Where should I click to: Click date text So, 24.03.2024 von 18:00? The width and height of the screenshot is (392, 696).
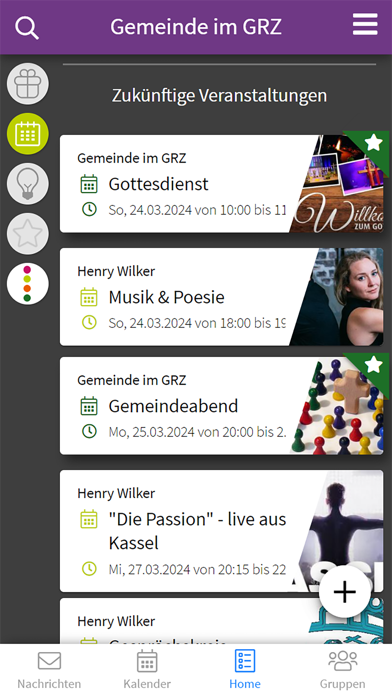(x=197, y=323)
